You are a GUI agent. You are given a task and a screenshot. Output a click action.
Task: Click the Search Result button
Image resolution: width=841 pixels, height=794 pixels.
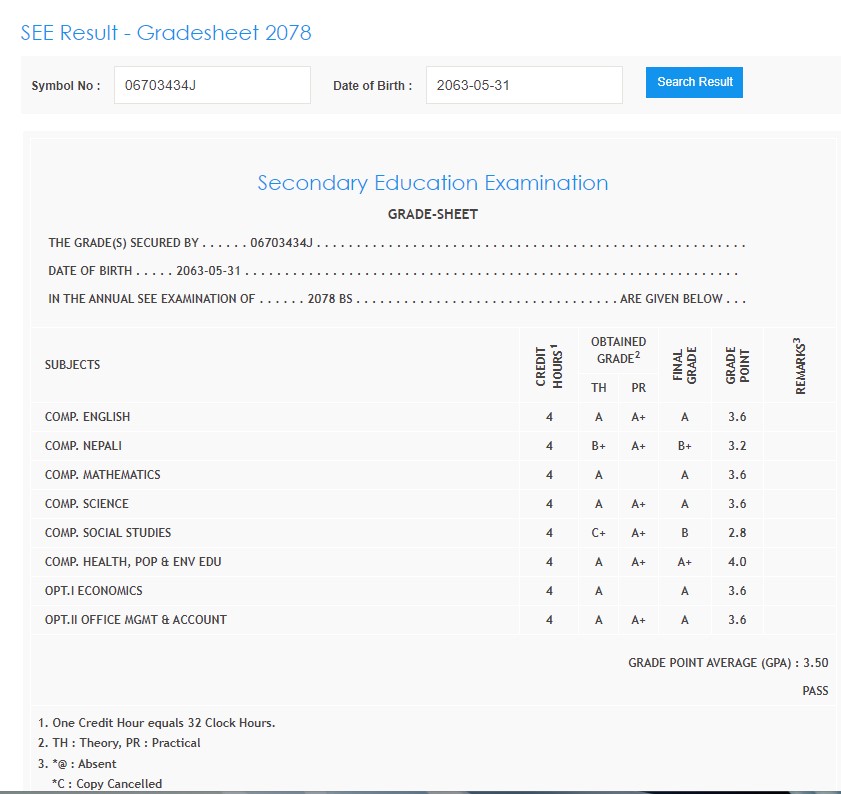pos(694,82)
